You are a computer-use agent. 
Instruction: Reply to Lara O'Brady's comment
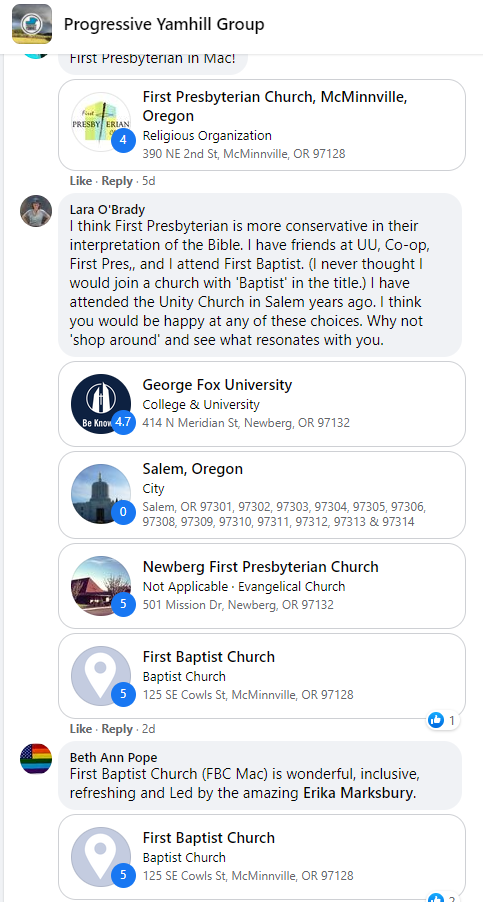click(117, 729)
